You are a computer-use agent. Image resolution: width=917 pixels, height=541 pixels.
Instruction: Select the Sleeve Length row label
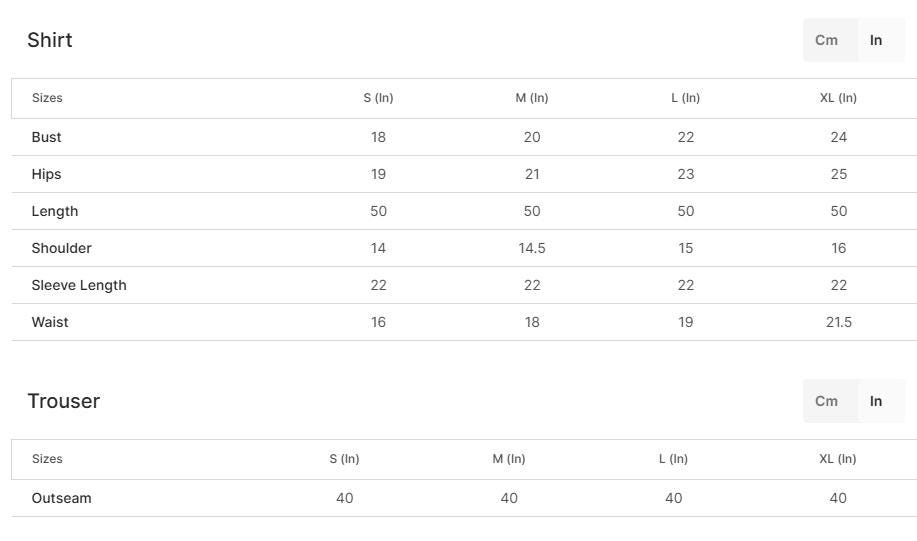coord(79,285)
